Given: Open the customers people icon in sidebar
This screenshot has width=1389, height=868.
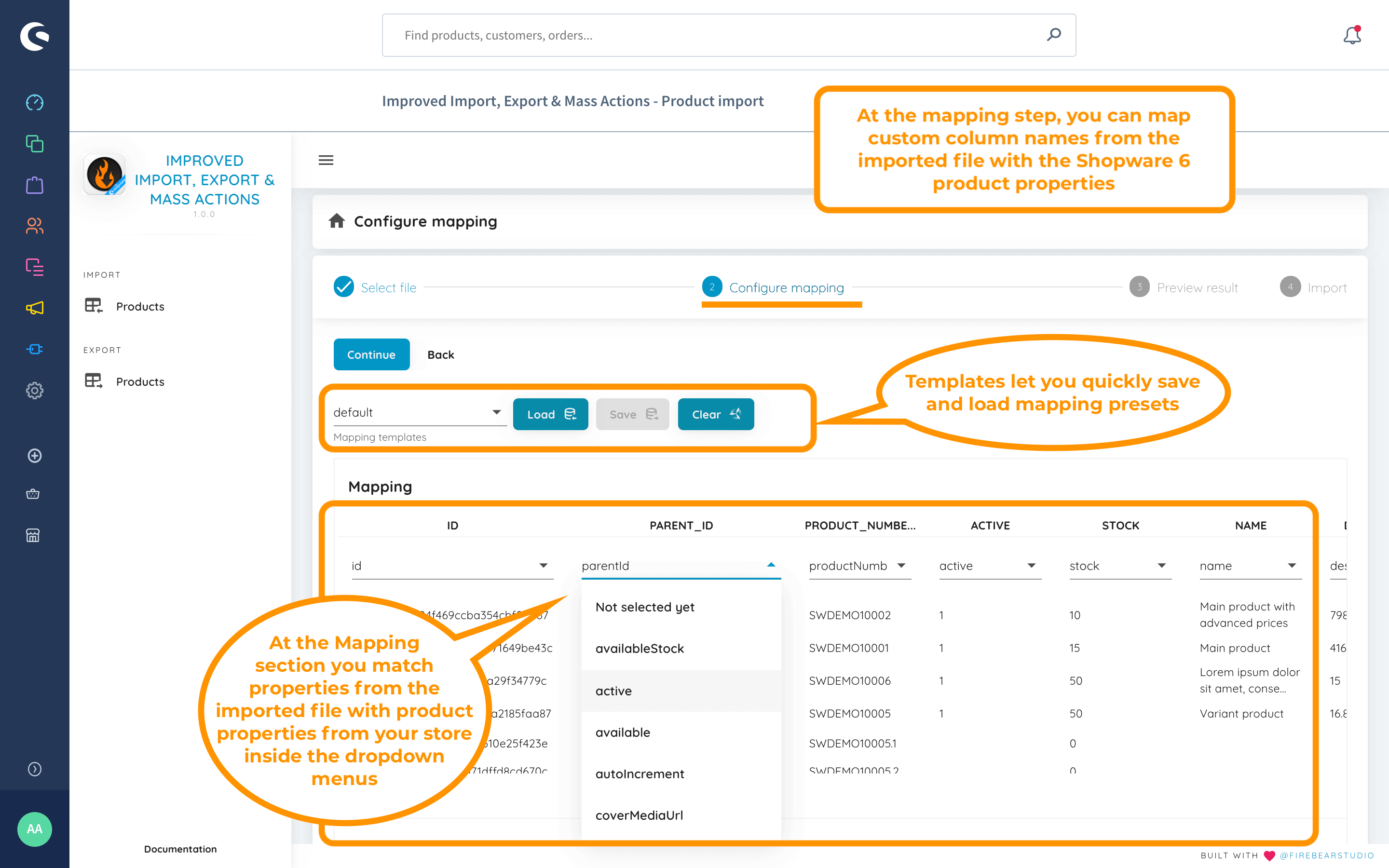Looking at the screenshot, I should (34, 226).
